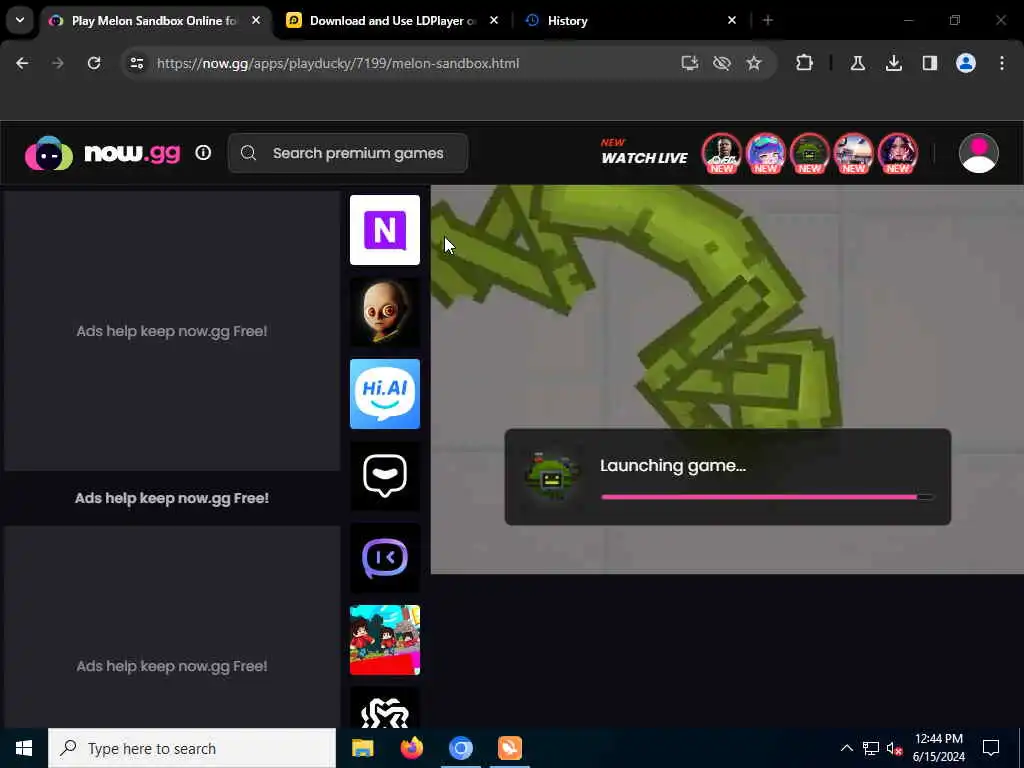Open the taskbar clock and date
Screen dimensions: 1024x768
pyautogui.click(x=938, y=748)
